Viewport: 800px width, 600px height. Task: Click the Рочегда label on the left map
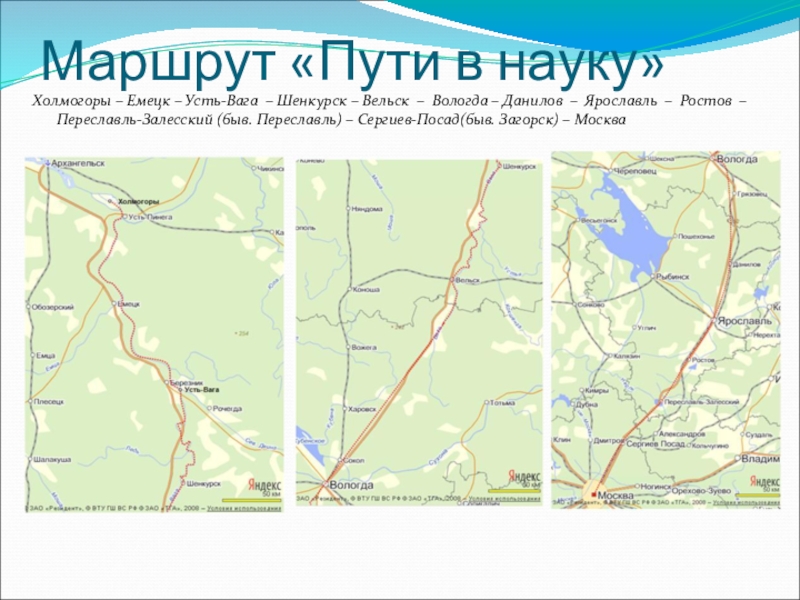point(228,409)
